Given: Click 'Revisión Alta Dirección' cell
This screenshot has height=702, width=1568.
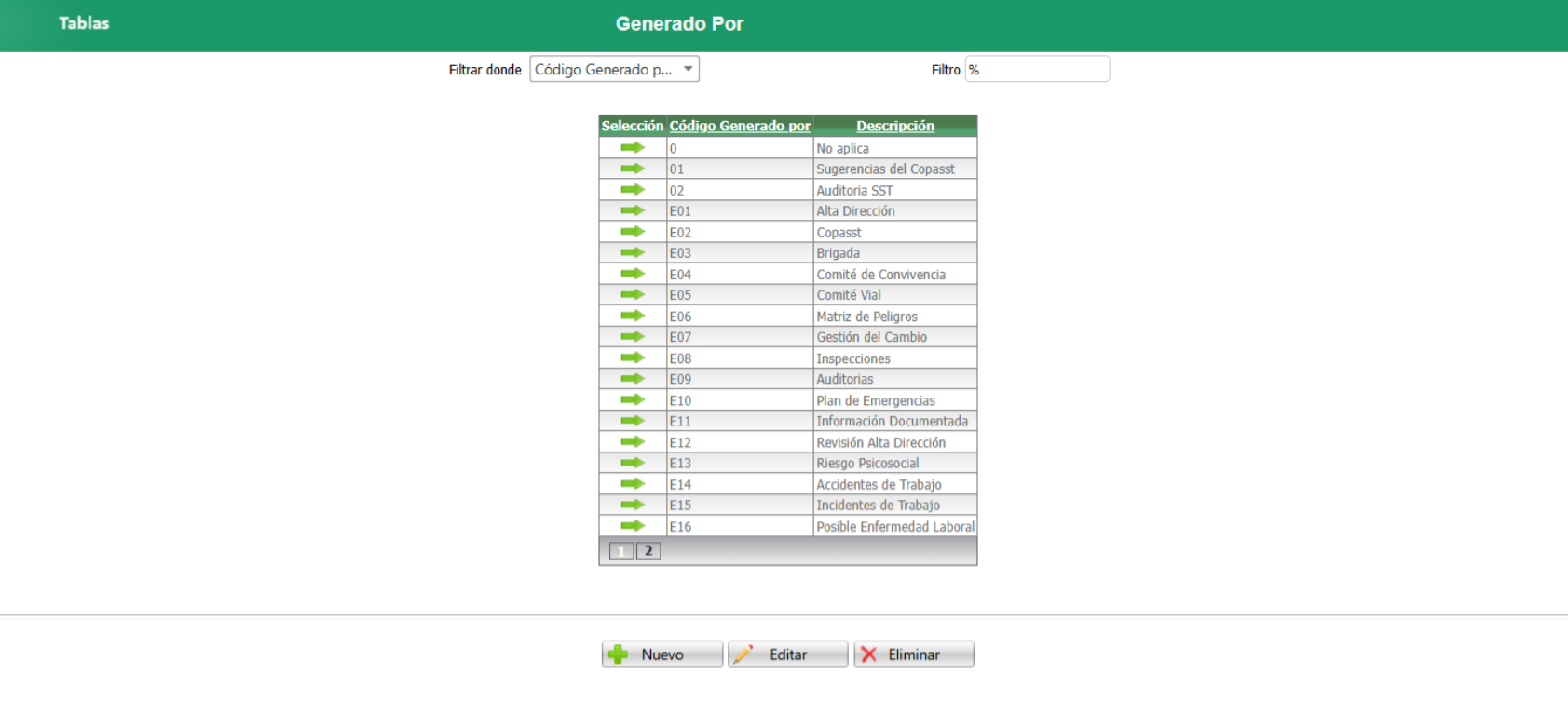Looking at the screenshot, I should click(895, 441).
